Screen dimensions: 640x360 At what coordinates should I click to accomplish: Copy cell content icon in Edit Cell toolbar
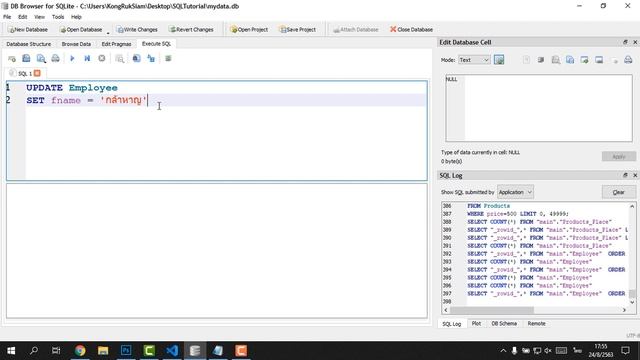[x=570, y=60]
